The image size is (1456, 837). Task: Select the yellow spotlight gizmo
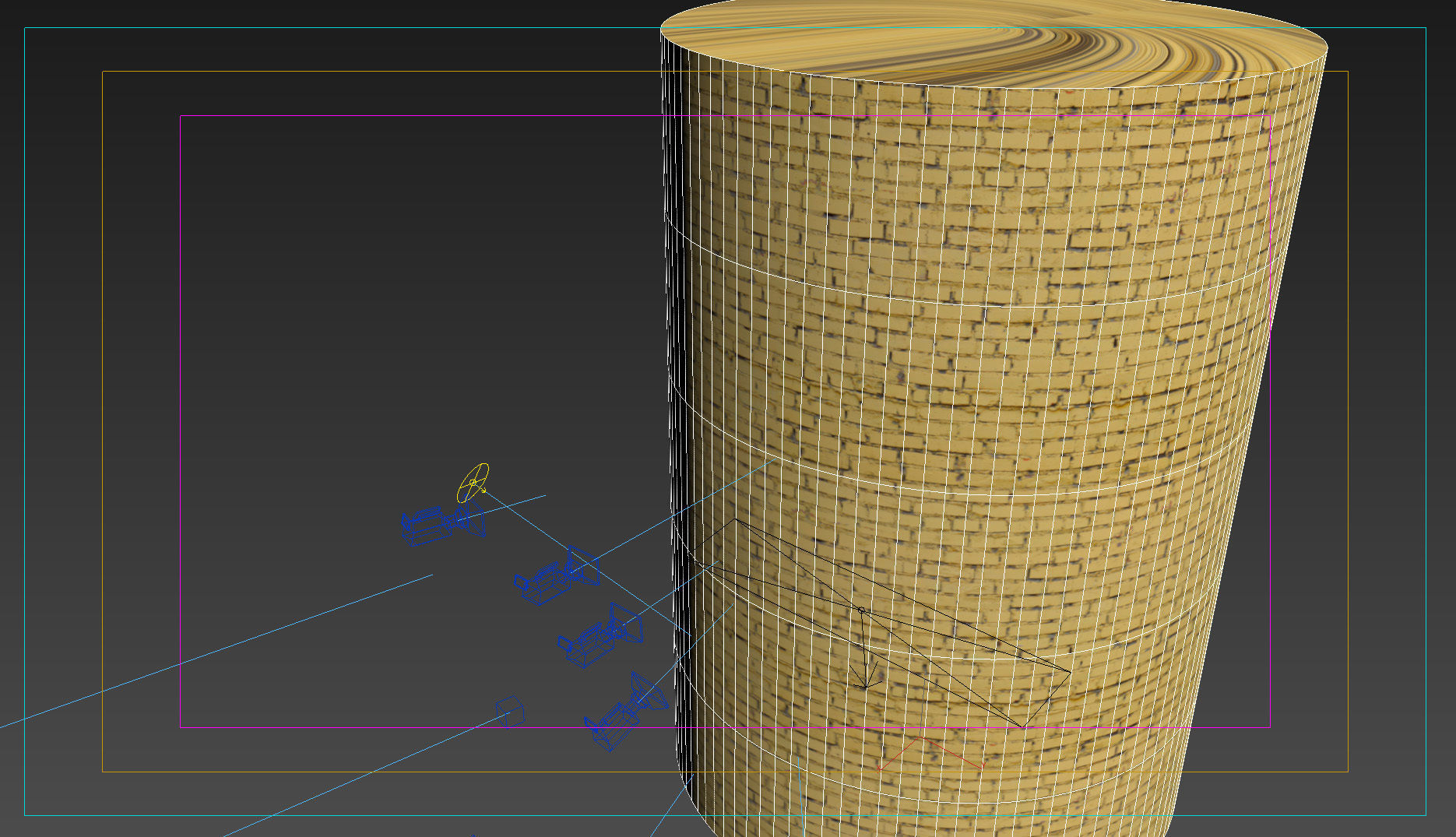473,482
